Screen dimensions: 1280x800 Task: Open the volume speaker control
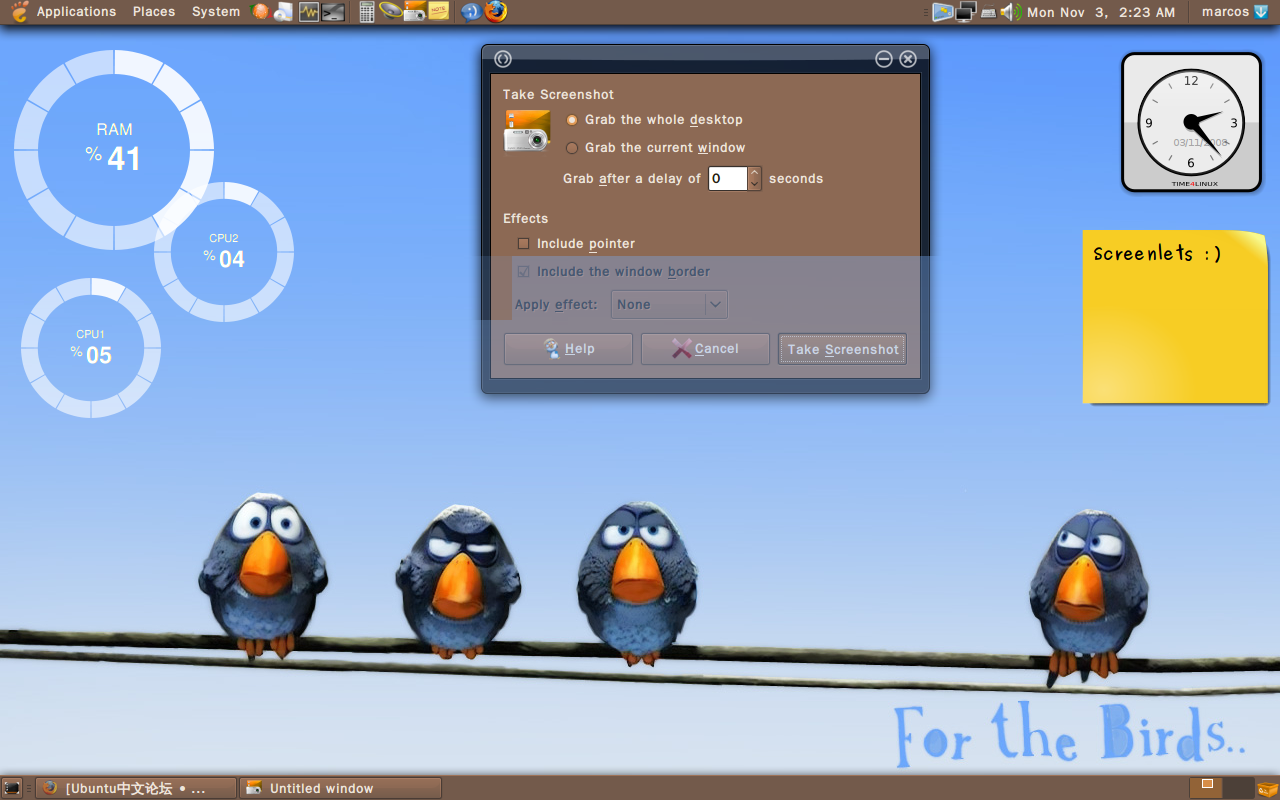point(1010,12)
